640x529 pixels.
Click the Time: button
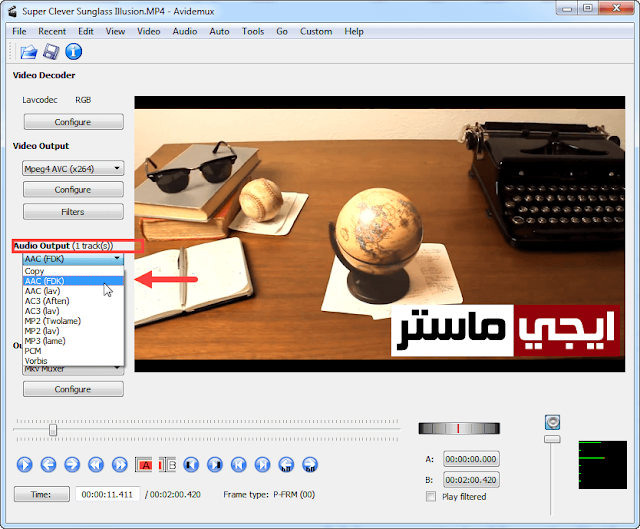(42, 494)
